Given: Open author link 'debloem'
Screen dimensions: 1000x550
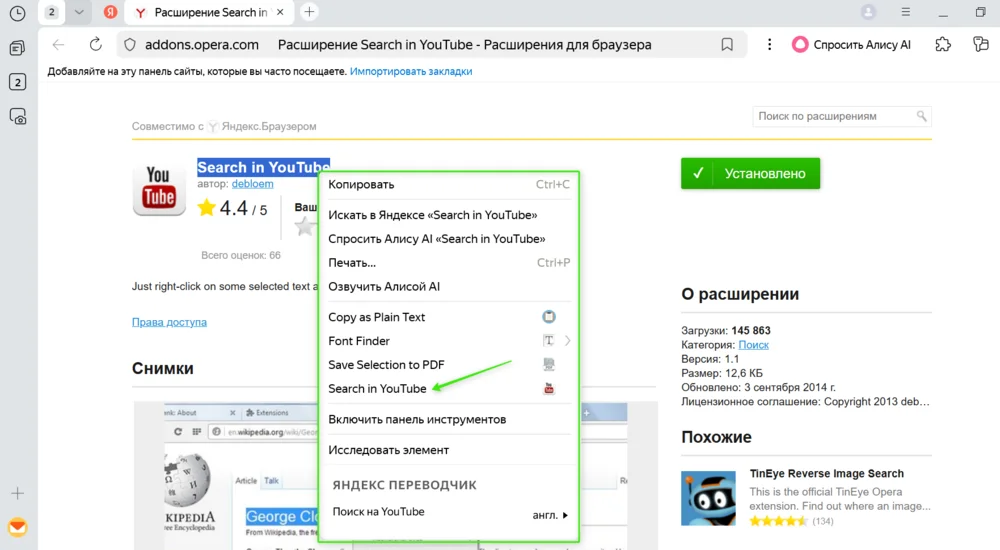Looking at the screenshot, I should coord(253,184).
